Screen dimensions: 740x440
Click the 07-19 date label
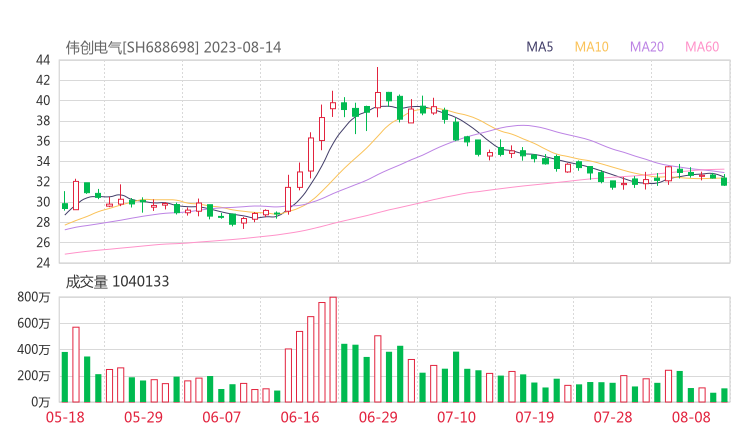[x=534, y=417]
